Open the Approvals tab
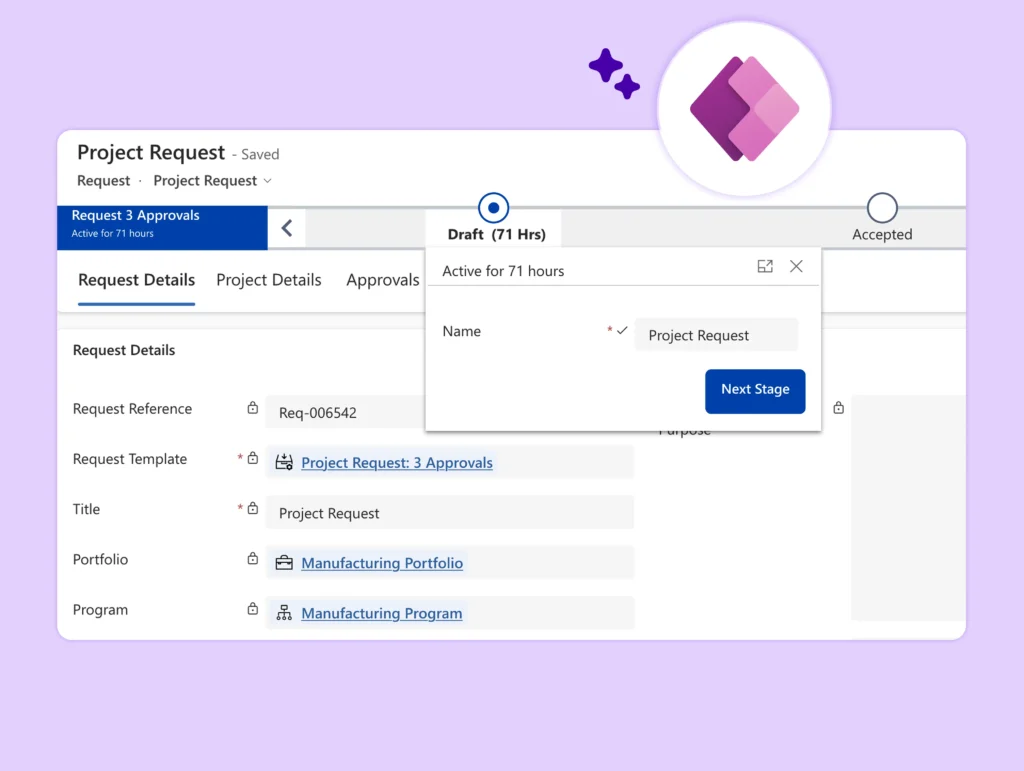The image size is (1024, 771). [383, 280]
